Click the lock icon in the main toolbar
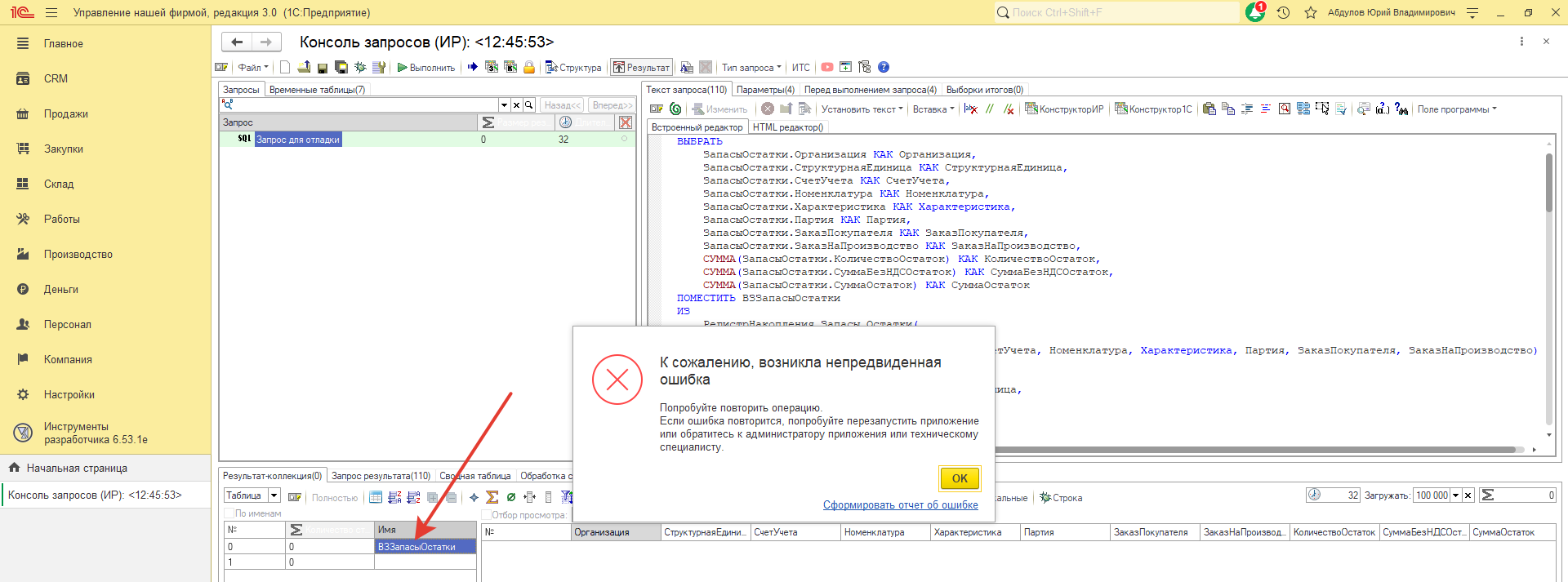The image size is (1568, 582). (529, 67)
